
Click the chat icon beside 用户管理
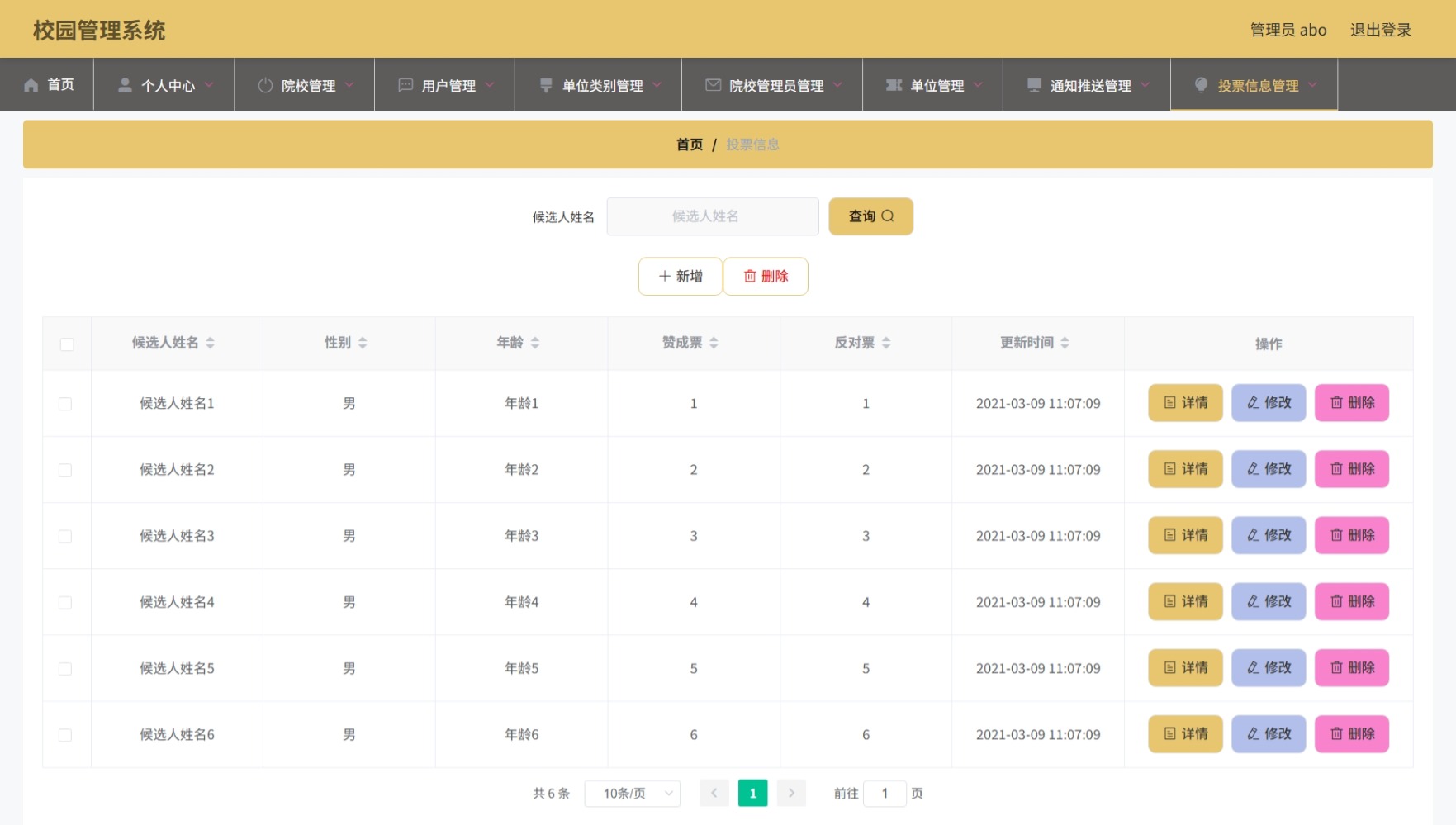pos(405,85)
